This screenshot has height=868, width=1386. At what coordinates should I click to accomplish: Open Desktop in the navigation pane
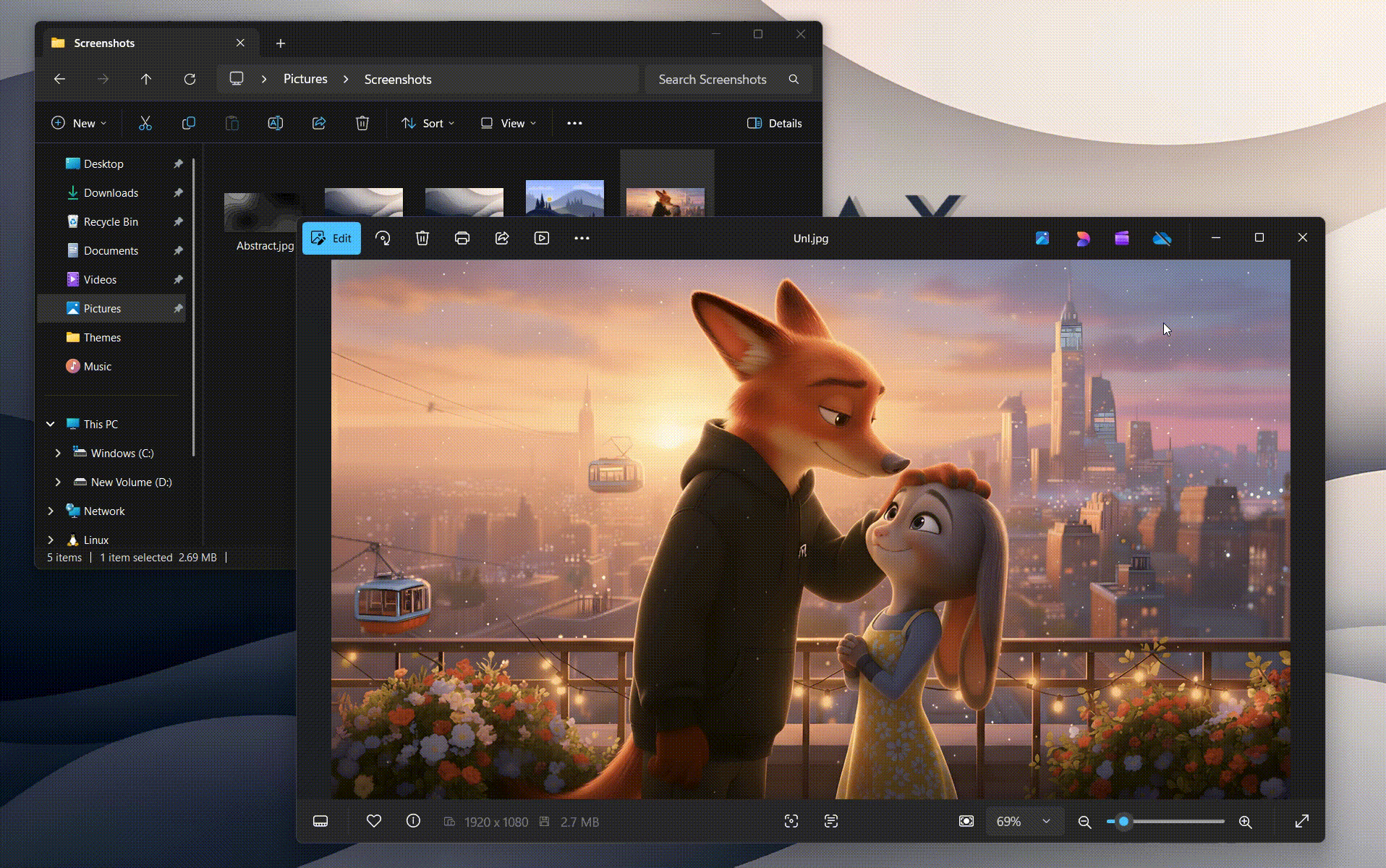coord(103,163)
